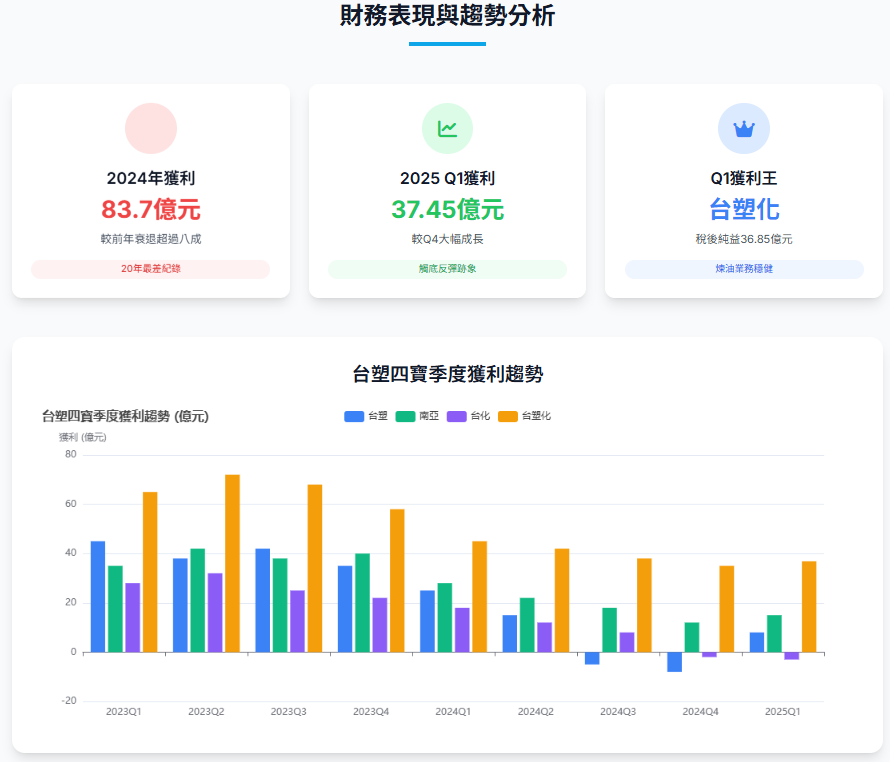Click the purple 台化 bar for 2023Q4
The image size is (890, 762).
pyautogui.click(x=380, y=625)
